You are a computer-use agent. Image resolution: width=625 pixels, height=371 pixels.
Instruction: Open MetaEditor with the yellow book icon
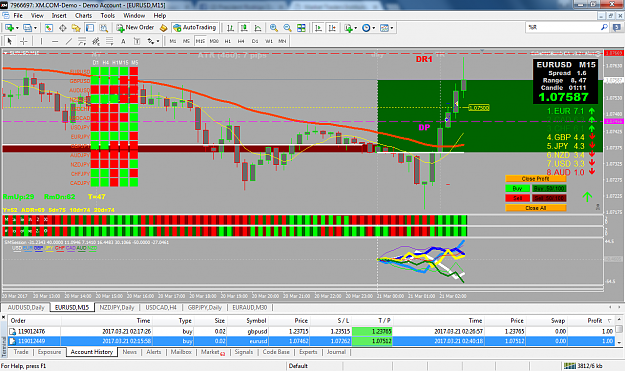[163, 27]
